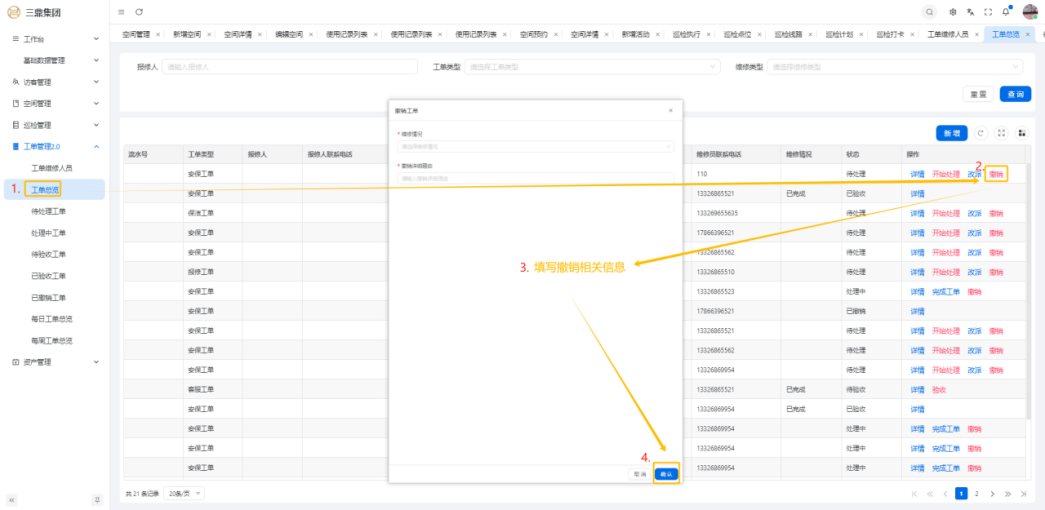Image resolution: width=1045 pixels, height=510 pixels.
Task: Collapse sidebar with the hamburger menu icon
Action: 121,12
